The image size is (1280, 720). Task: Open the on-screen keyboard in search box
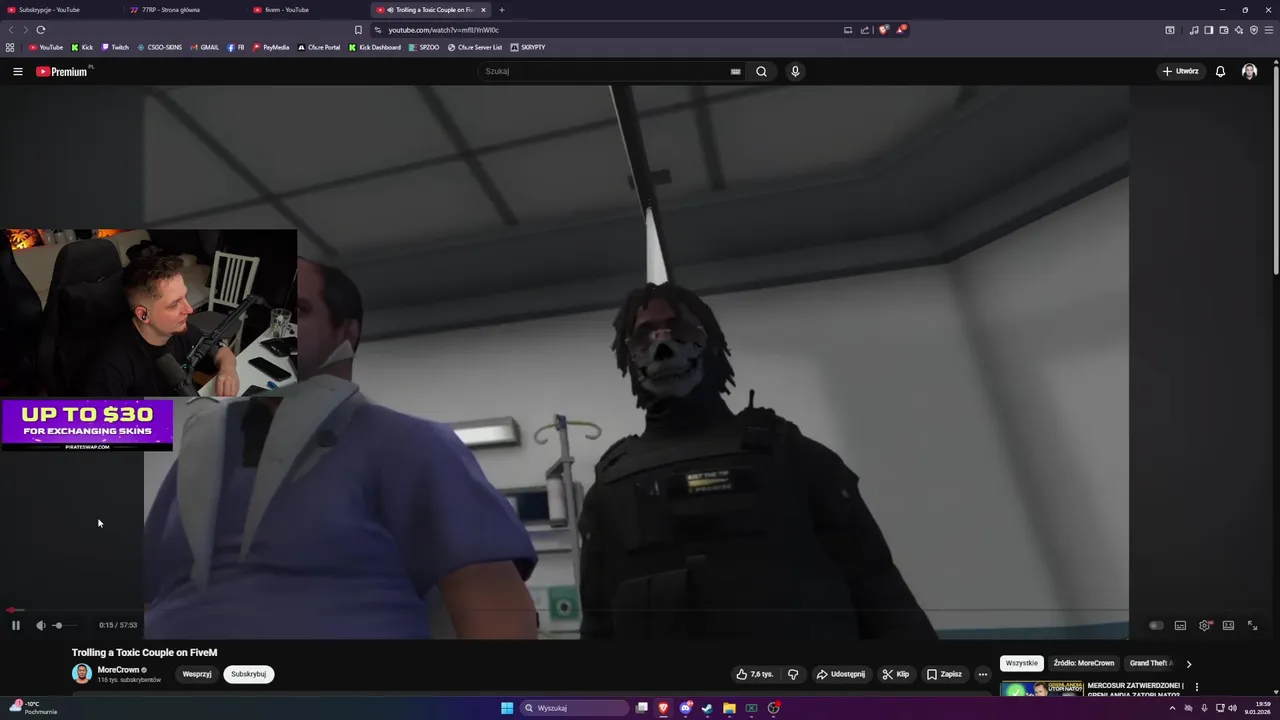click(735, 71)
